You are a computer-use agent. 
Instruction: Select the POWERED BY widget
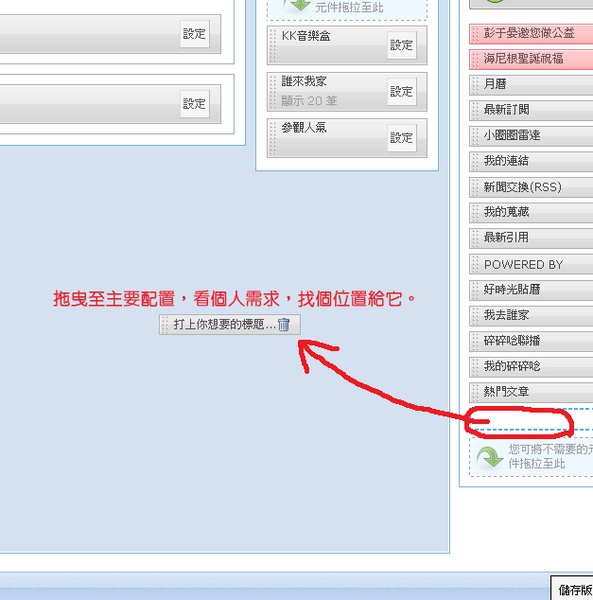coord(531,264)
